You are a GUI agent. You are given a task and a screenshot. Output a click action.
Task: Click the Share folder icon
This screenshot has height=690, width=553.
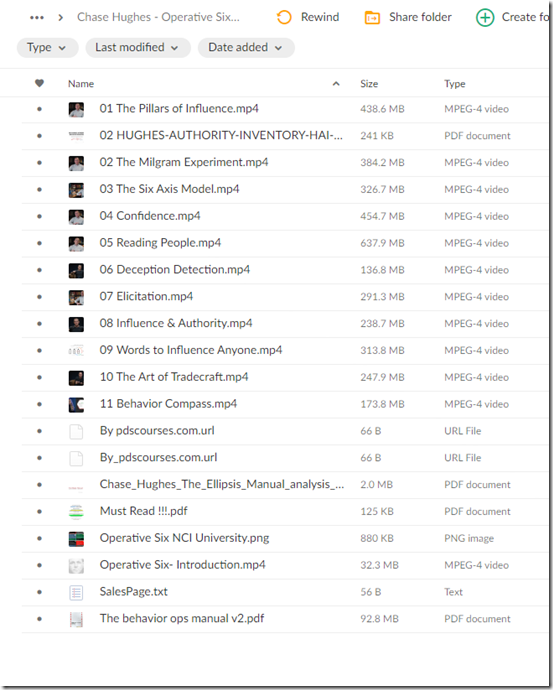click(x=372, y=18)
